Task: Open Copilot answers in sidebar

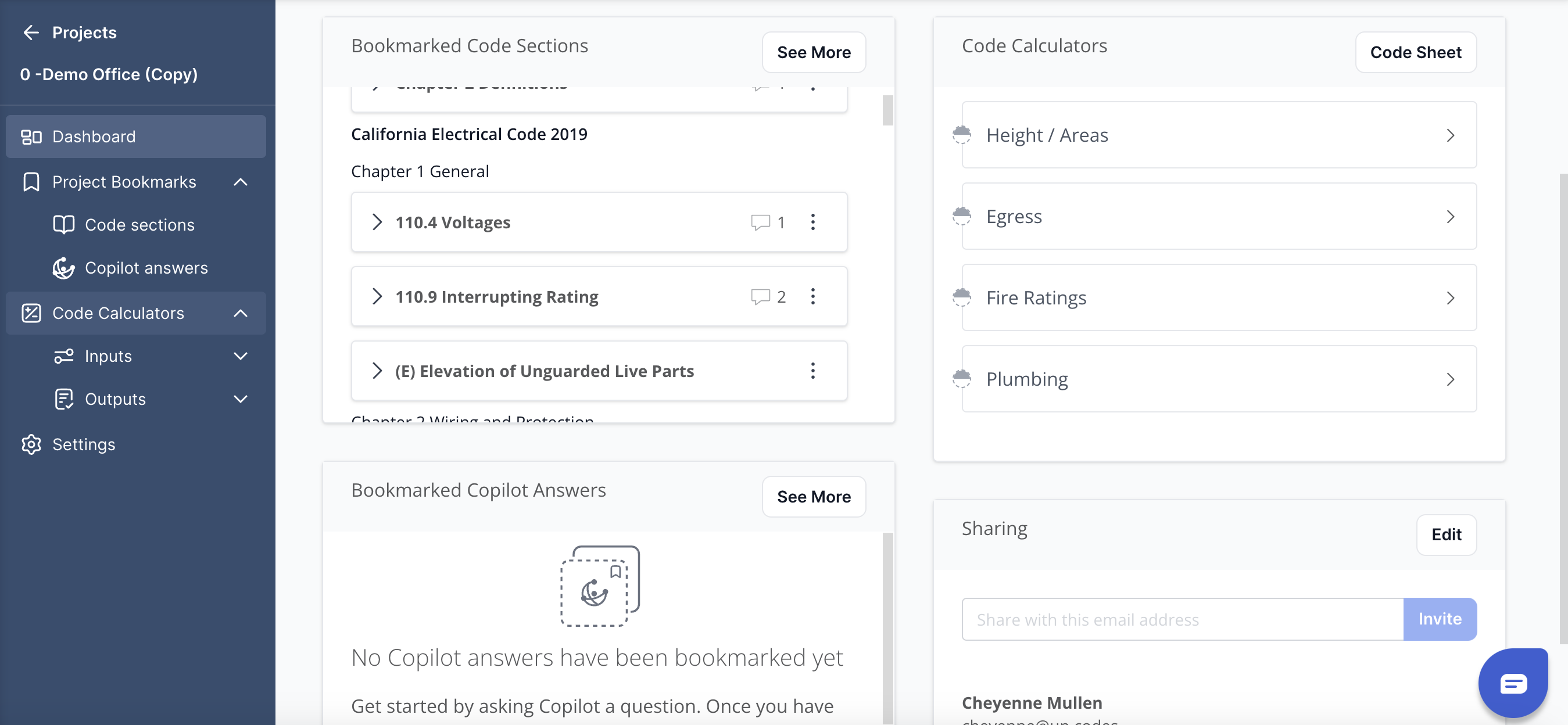Action: [146, 268]
